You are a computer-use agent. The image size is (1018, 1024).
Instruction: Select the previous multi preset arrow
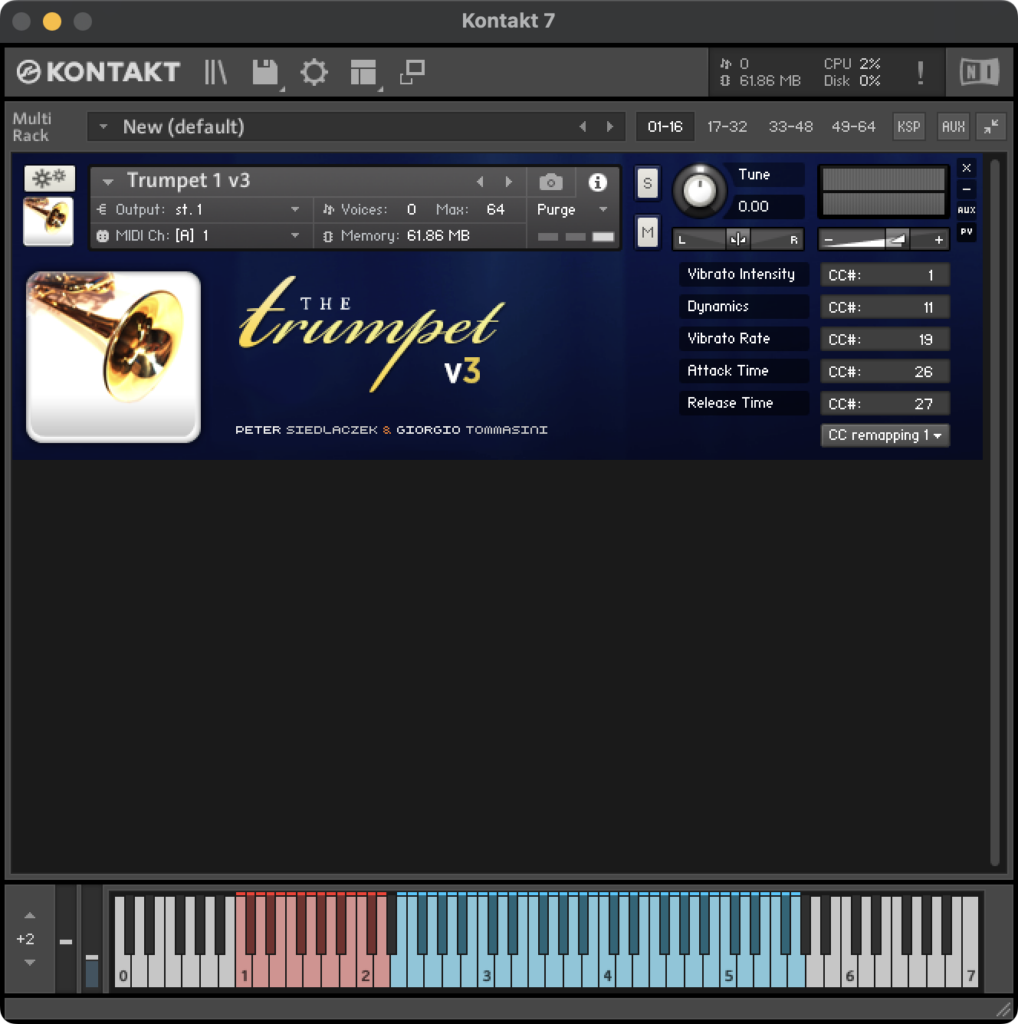[582, 127]
